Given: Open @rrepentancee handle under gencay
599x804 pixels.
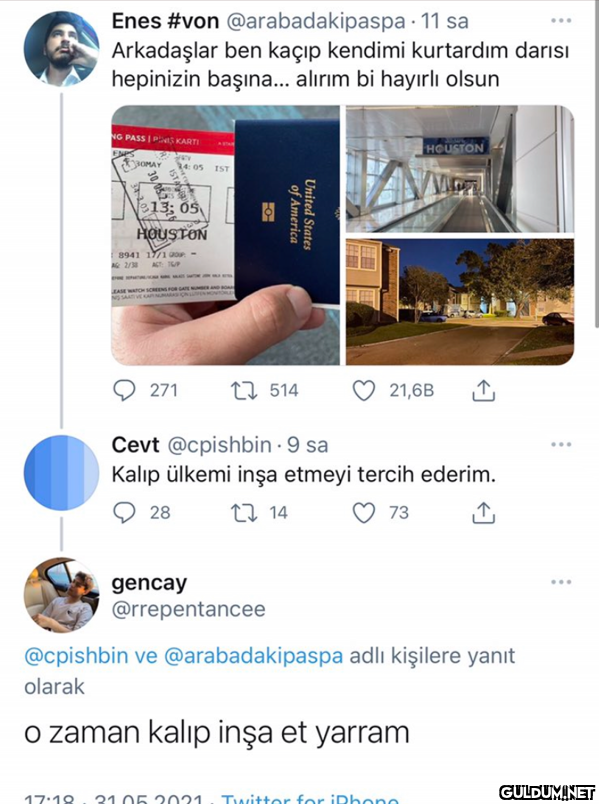Looking at the screenshot, I should 189,610.
